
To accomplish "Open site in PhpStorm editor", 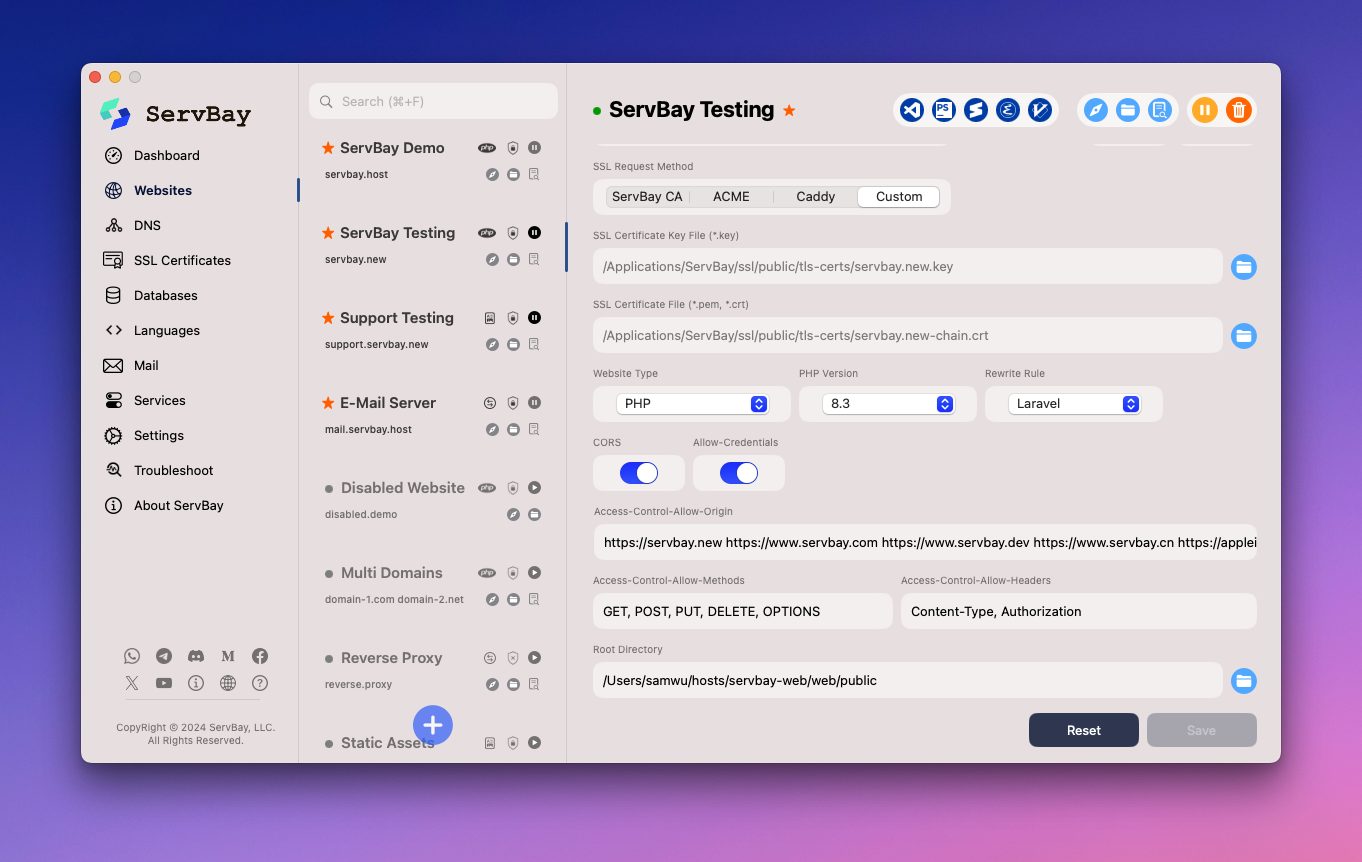I will pos(944,110).
